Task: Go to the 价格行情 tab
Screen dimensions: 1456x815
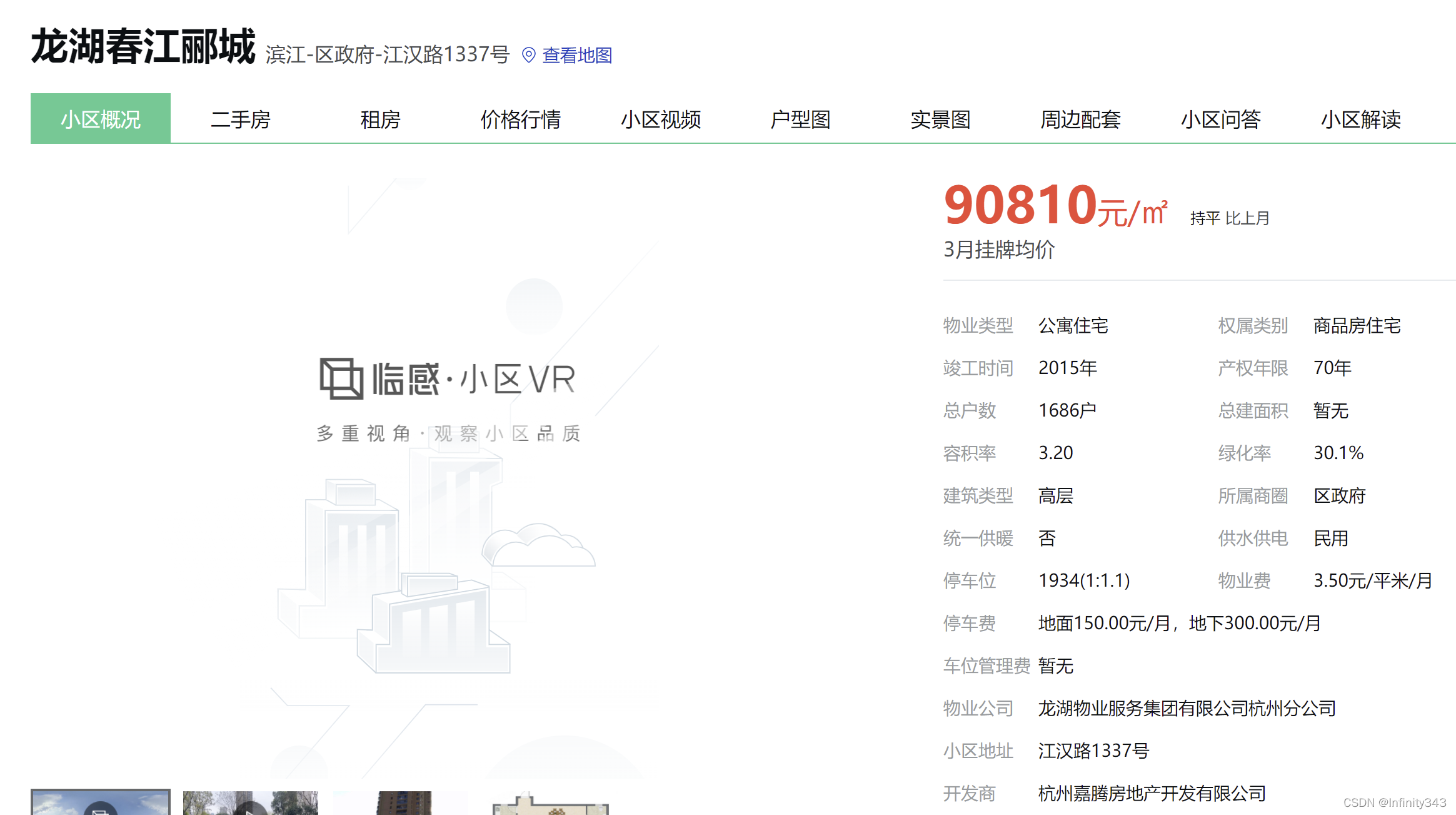Action: pos(520,119)
